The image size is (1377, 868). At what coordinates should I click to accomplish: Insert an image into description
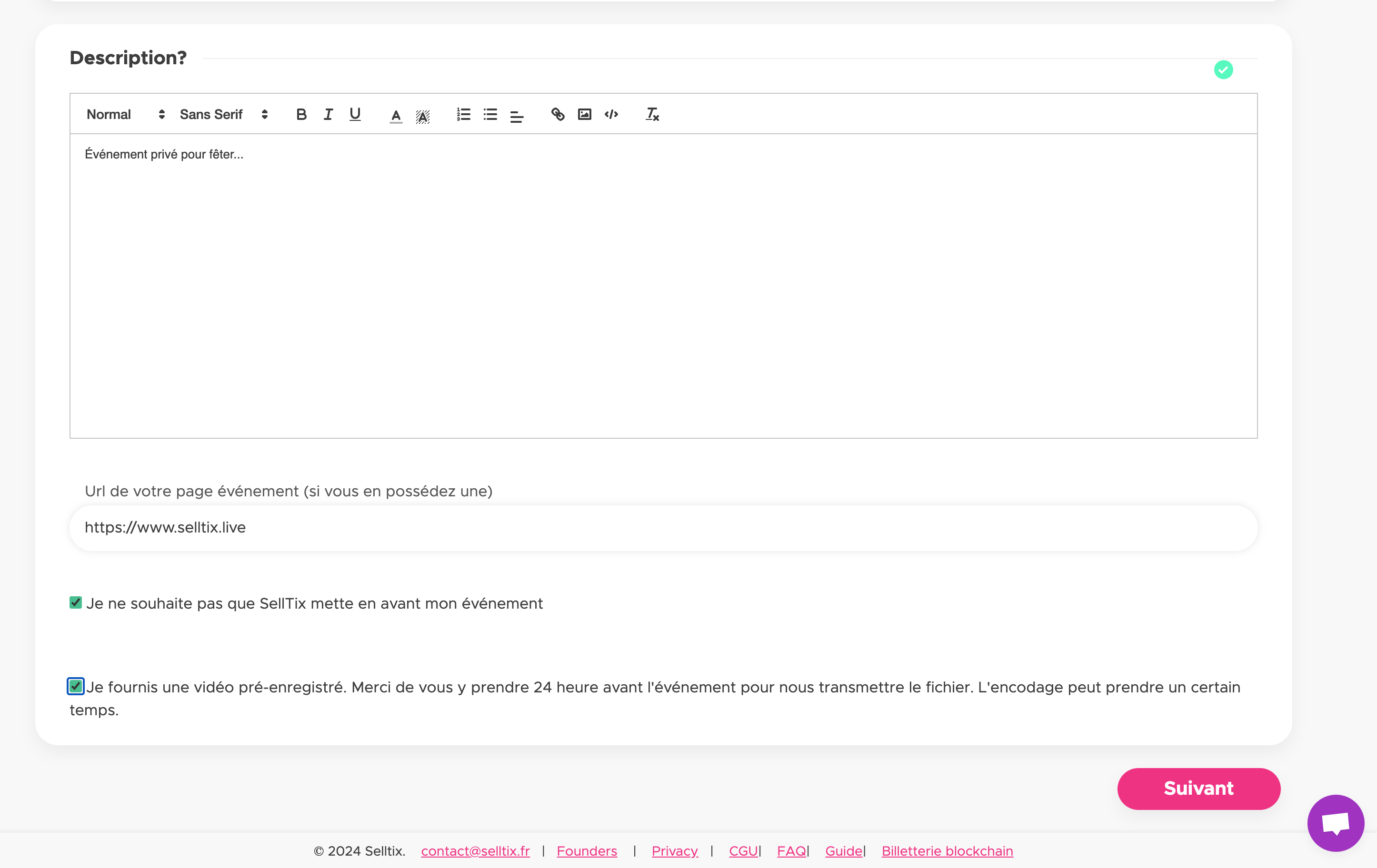584,114
